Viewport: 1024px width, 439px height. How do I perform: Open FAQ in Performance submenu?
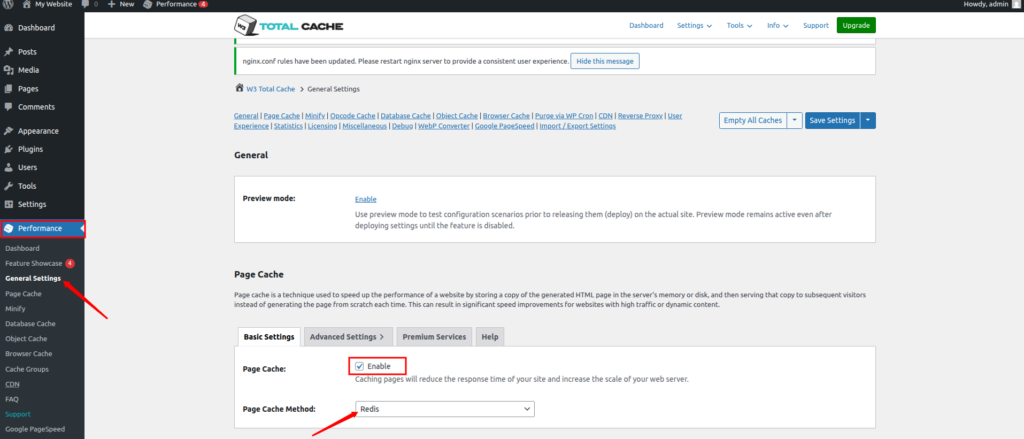tap(12, 399)
